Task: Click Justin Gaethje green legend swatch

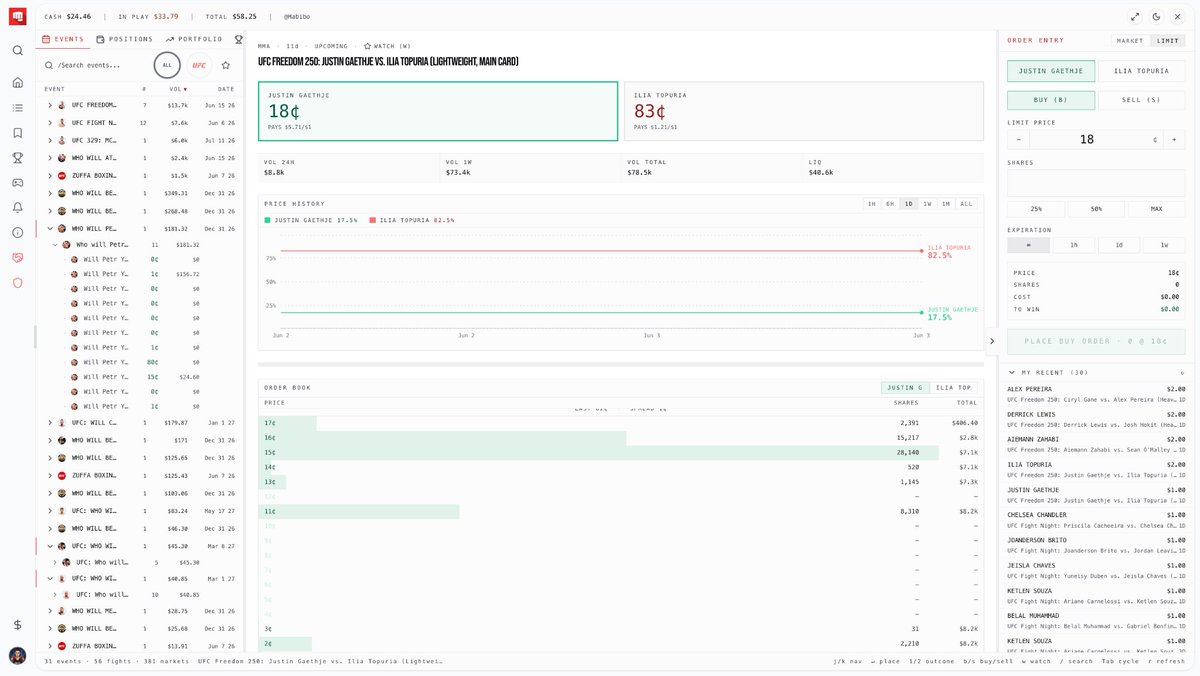Action: (x=268, y=220)
